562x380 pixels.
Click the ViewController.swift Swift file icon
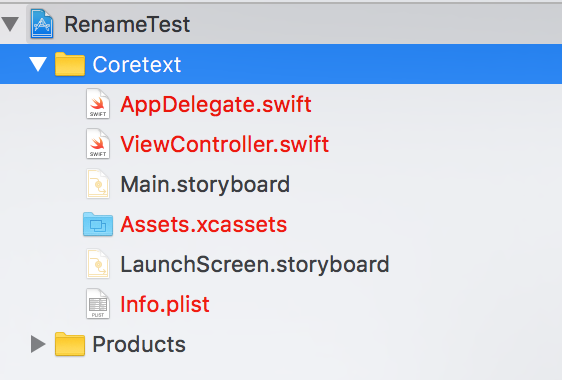pyautogui.click(x=98, y=144)
